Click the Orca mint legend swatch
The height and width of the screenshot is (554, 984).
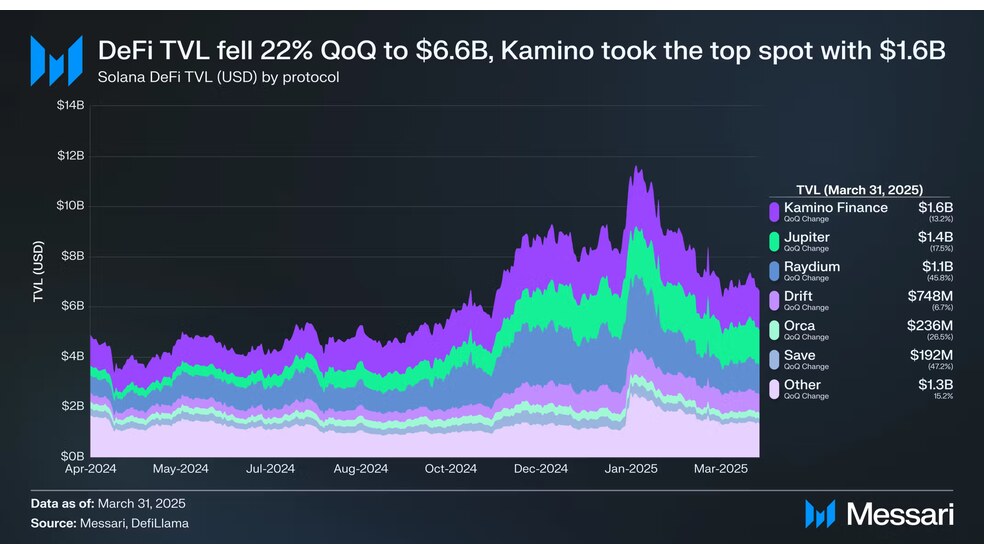(x=774, y=329)
